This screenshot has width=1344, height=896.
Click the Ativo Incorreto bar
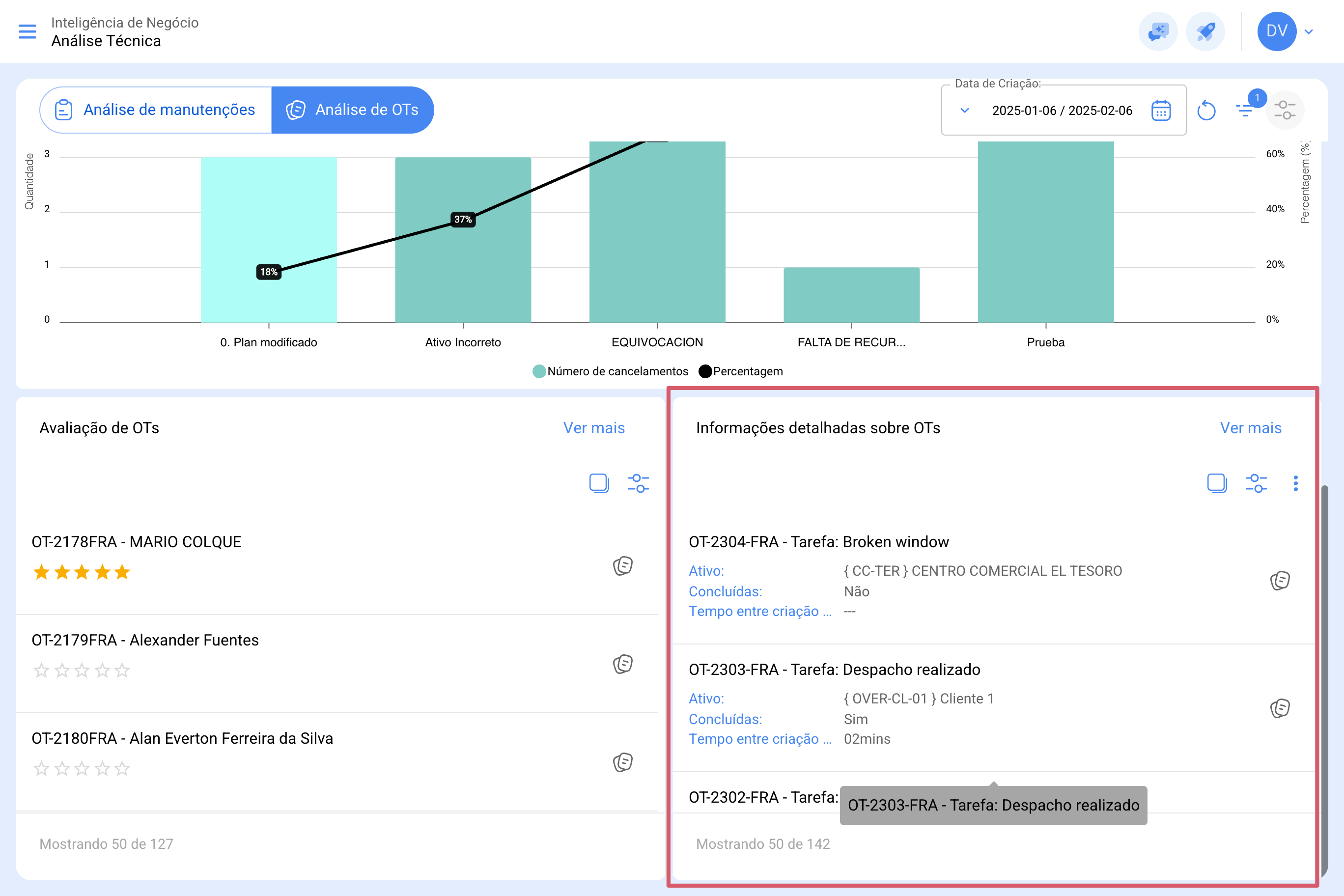[463, 240]
